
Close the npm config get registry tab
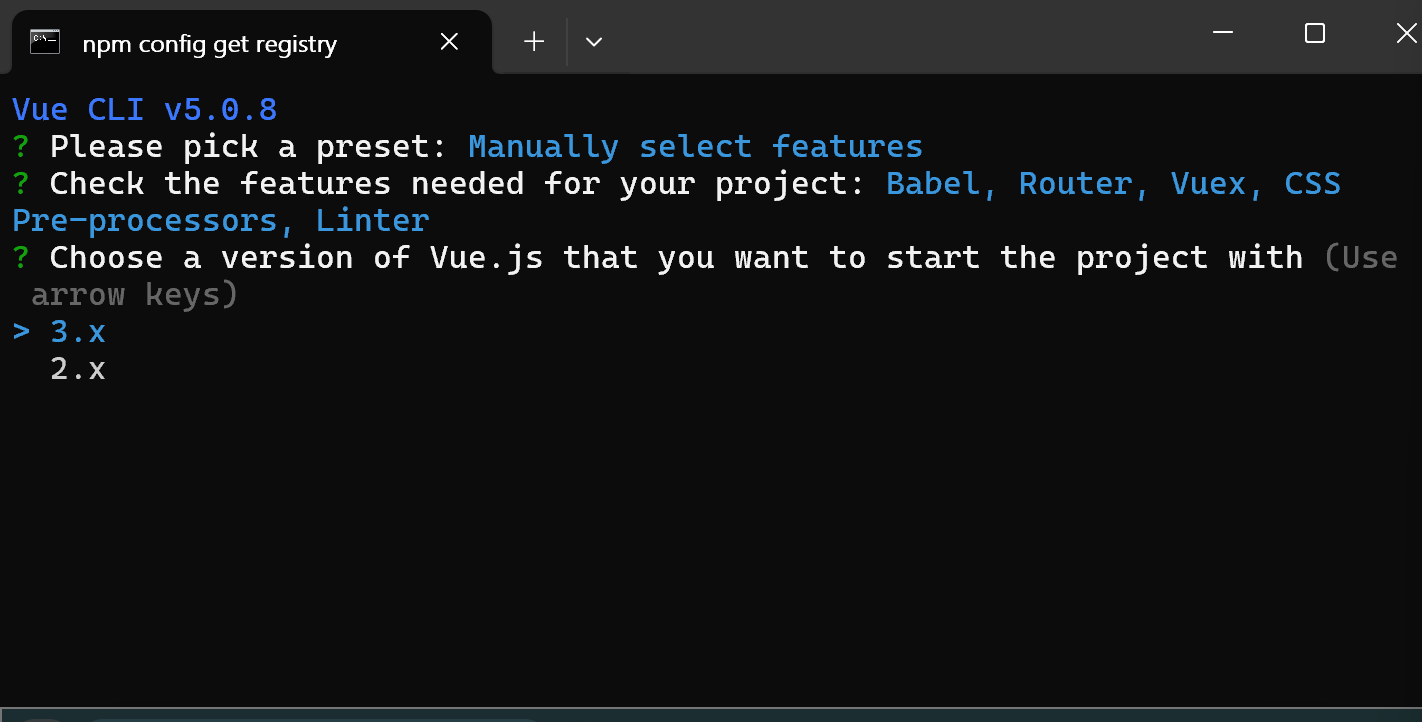click(449, 42)
